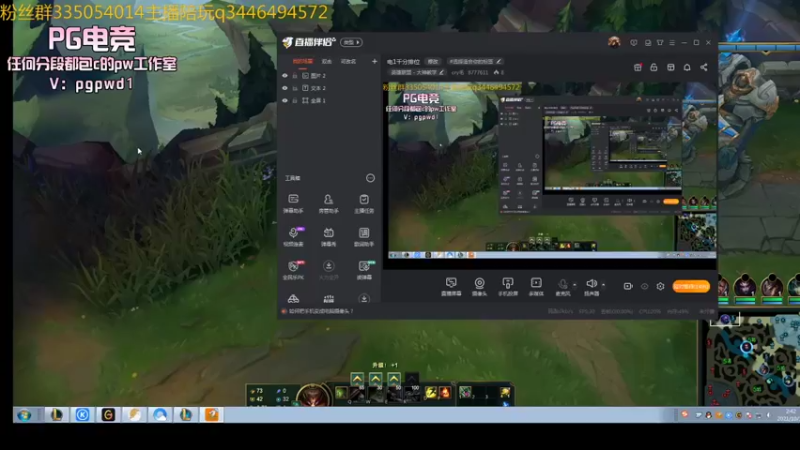Click the share icon above the preview
The width and height of the screenshot is (800, 450).
pos(704,67)
